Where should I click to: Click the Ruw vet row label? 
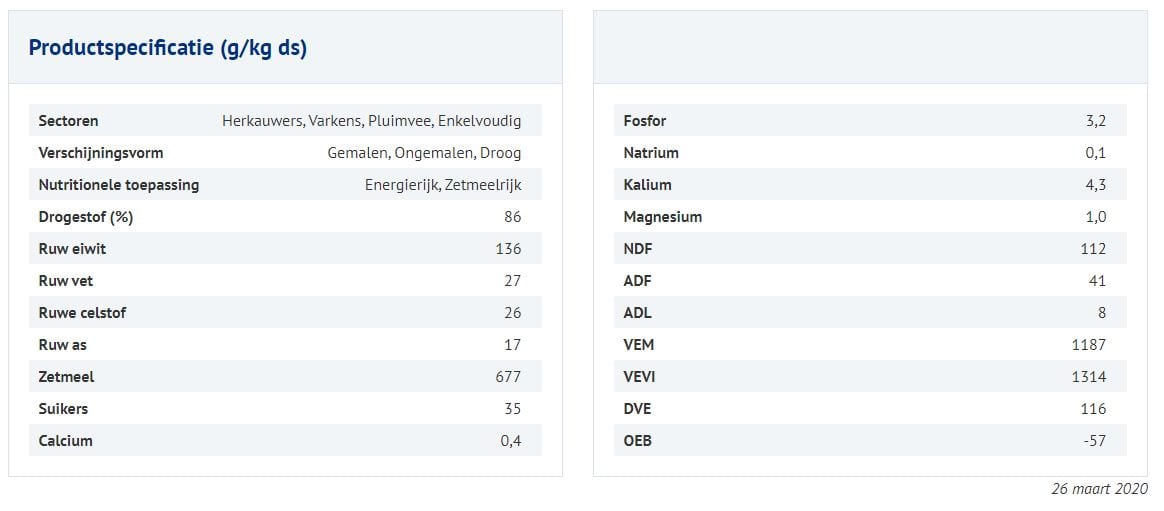[x=66, y=281]
